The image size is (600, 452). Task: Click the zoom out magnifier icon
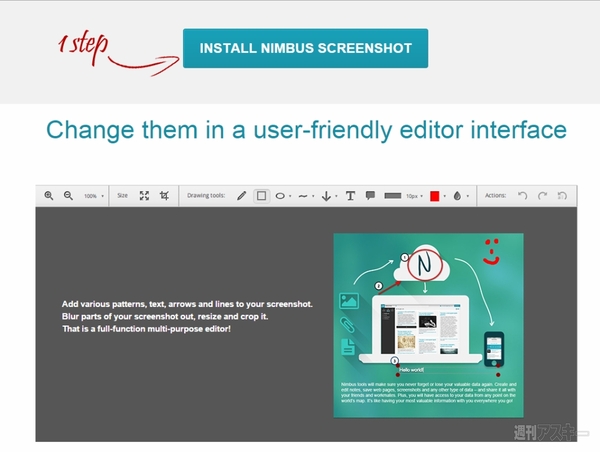coord(68,196)
